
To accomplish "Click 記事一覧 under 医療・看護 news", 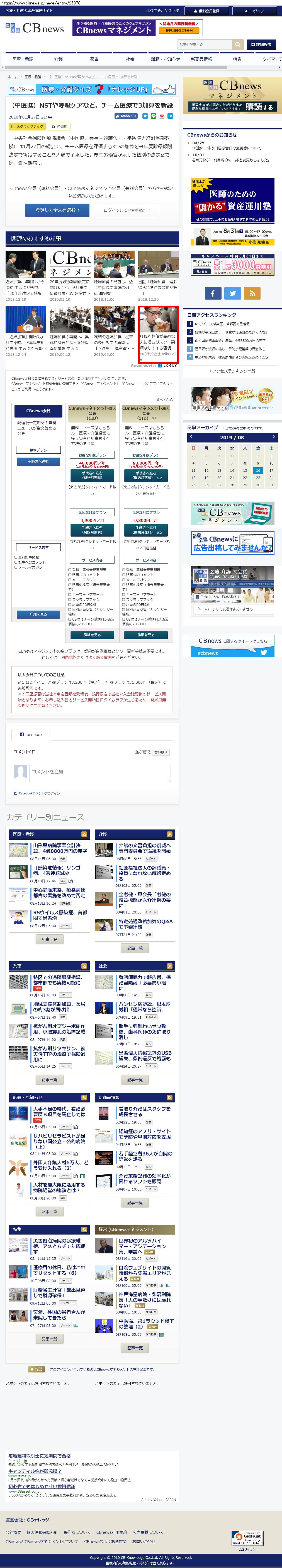I will coord(49,939).
